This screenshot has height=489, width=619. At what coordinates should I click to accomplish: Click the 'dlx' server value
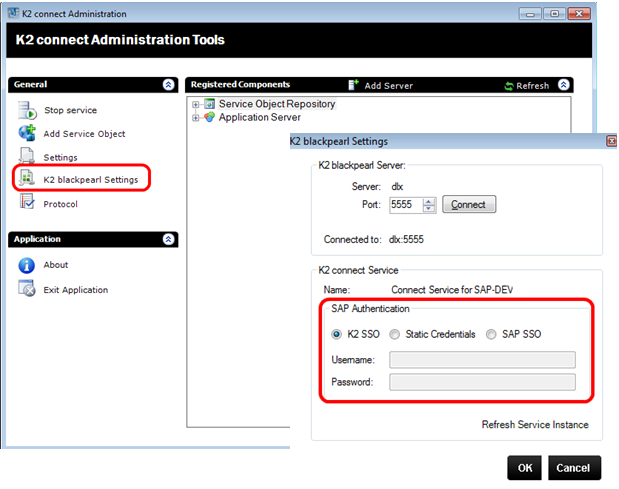point(397,187)
